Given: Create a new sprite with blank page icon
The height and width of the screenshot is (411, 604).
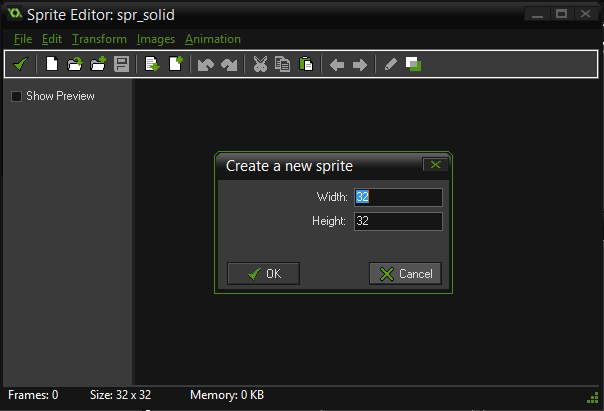Looking at the screenshot, I should pos(52,64).
